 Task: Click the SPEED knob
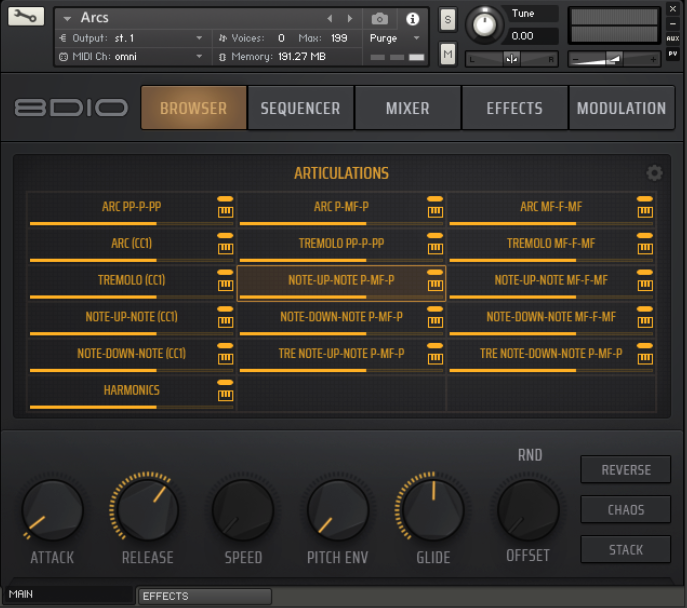(243, 510)
